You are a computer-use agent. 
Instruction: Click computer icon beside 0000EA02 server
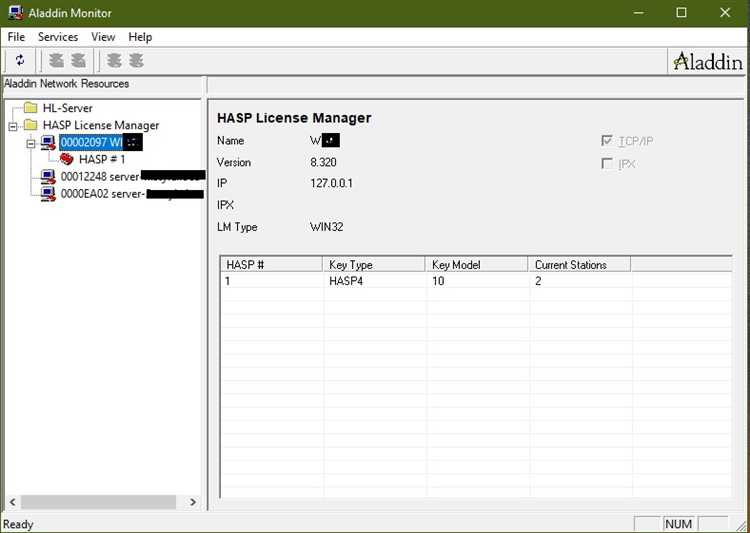click(48, 194)
